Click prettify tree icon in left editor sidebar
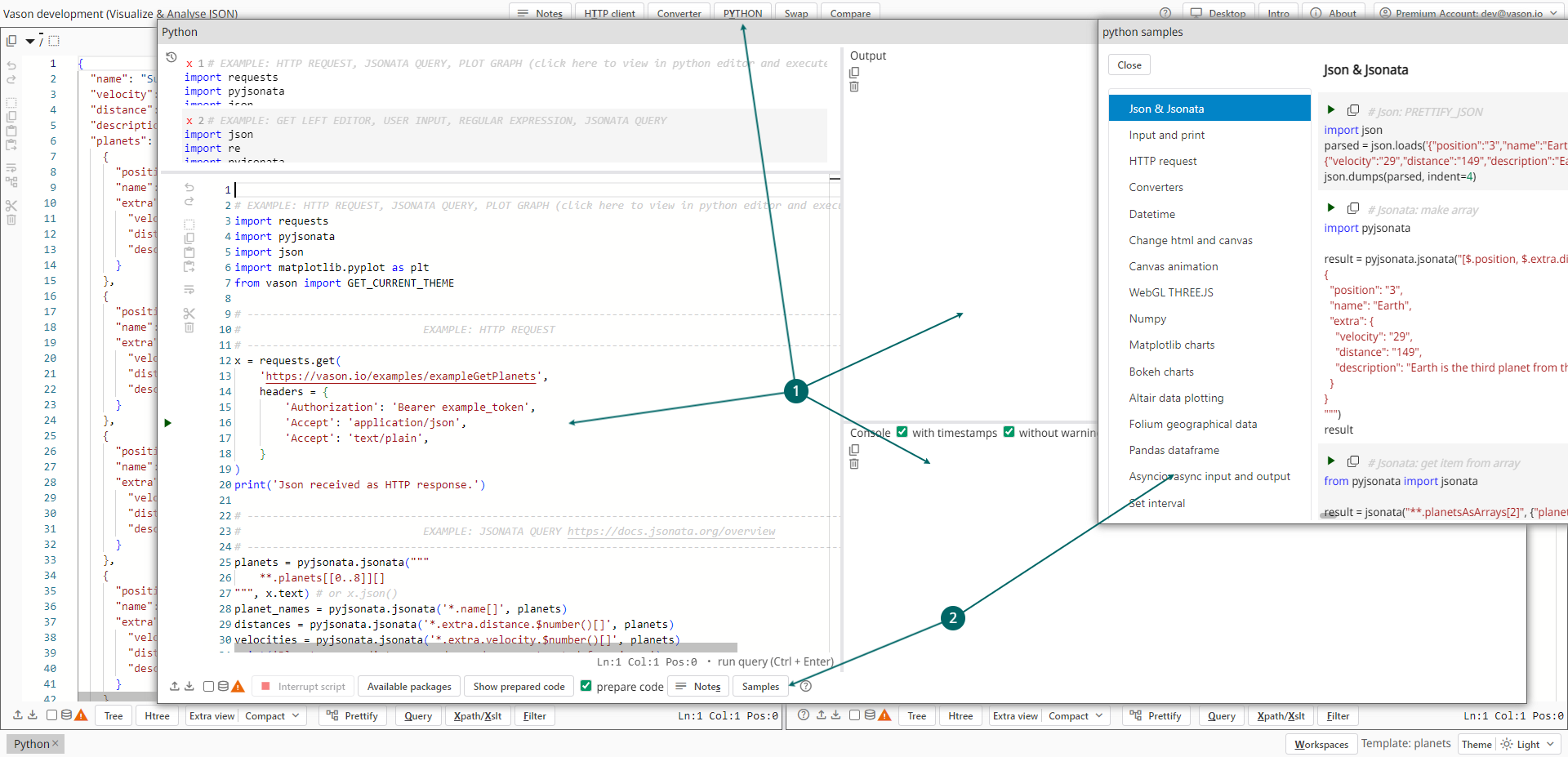Viewport: 1568px width, 757px height. click(x=11, y=182)
